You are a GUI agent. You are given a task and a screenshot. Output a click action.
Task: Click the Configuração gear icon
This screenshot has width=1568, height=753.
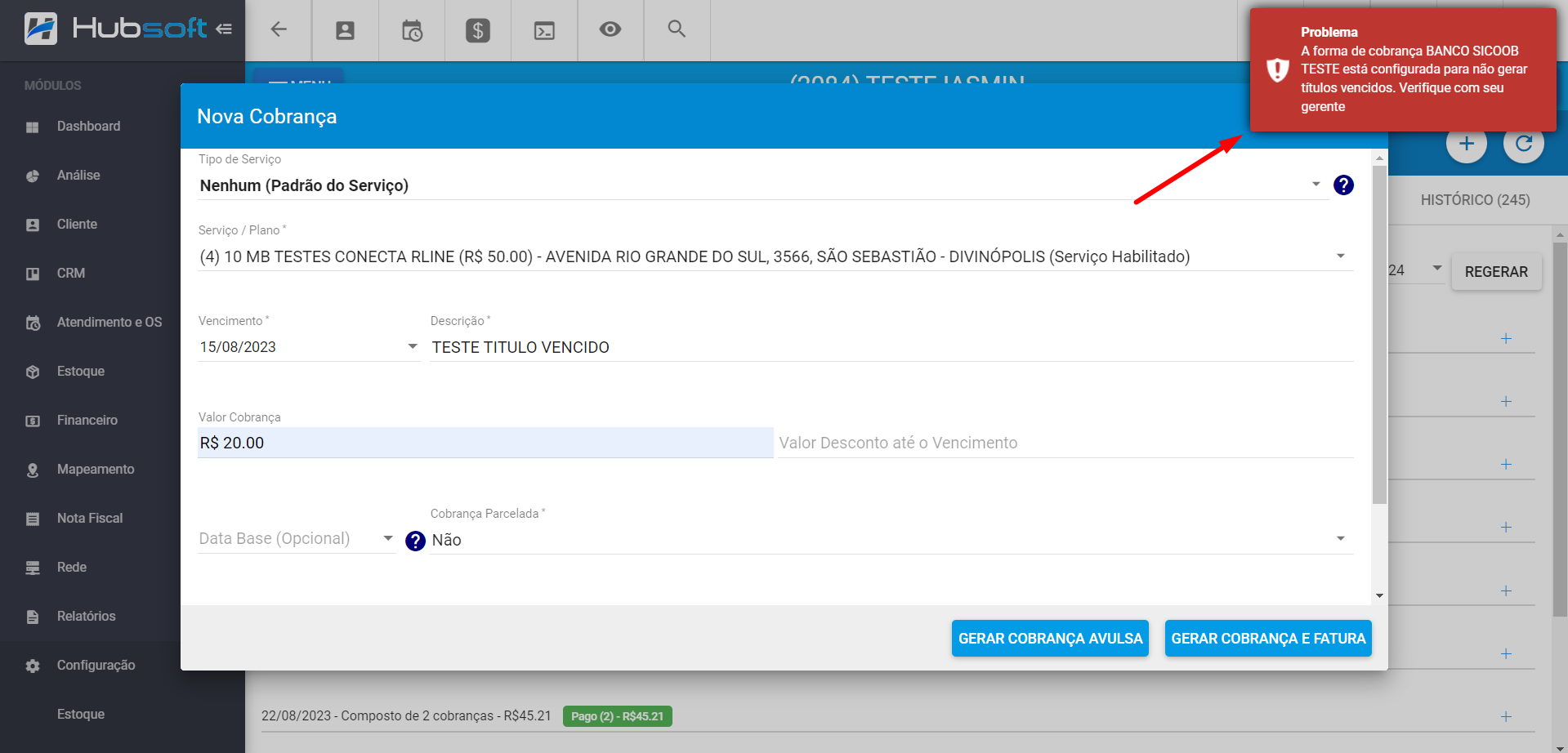33,666
